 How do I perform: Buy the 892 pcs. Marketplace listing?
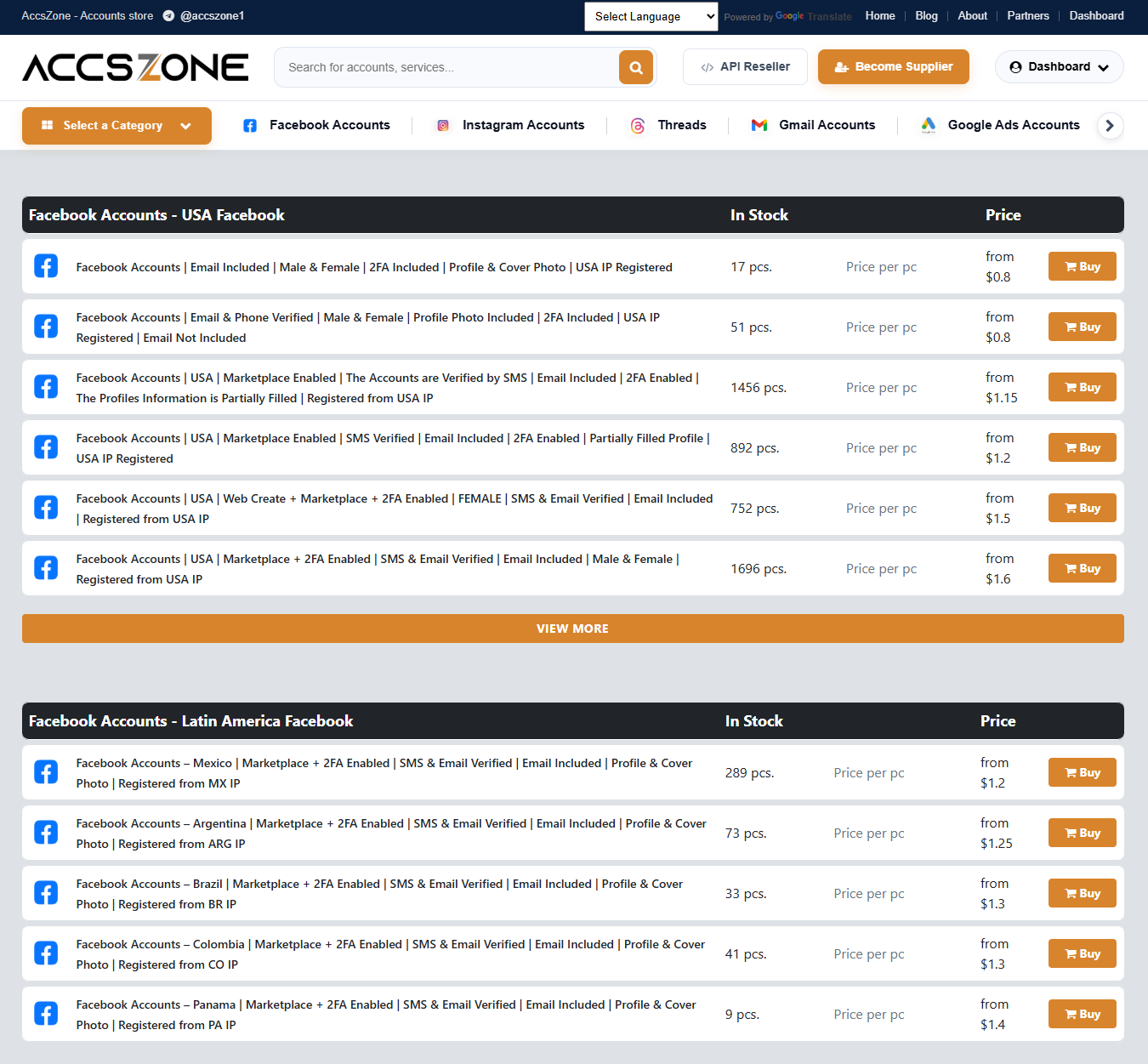[1083, 447]
